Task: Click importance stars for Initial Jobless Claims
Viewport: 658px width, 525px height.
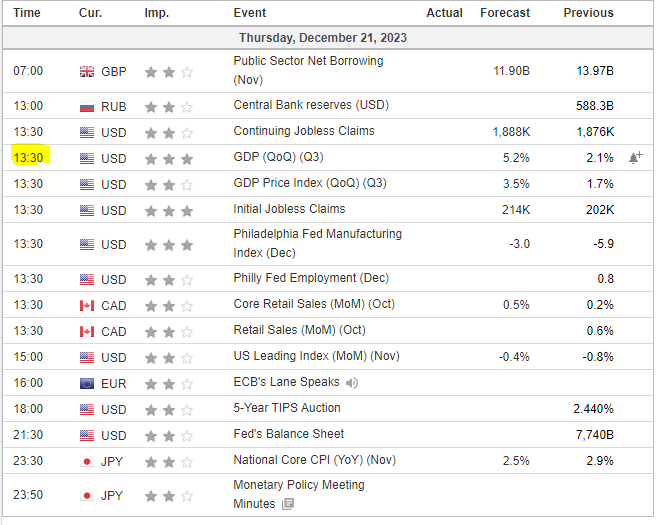Action: (x=168, y=210)
